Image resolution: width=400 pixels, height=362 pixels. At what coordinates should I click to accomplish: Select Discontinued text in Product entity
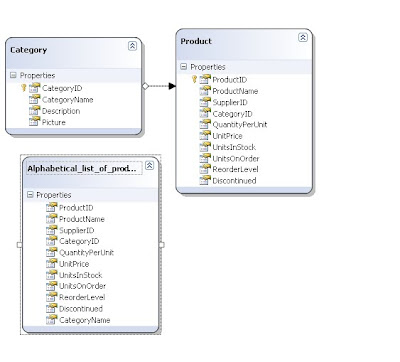click(x=234, y=181)
